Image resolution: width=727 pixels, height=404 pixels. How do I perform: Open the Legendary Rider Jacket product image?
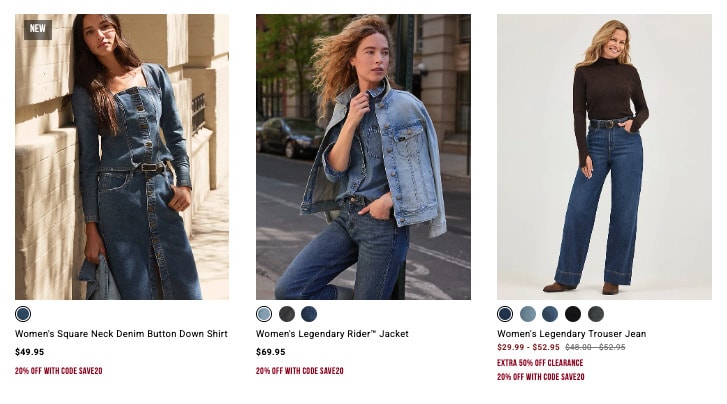[363, 157]
